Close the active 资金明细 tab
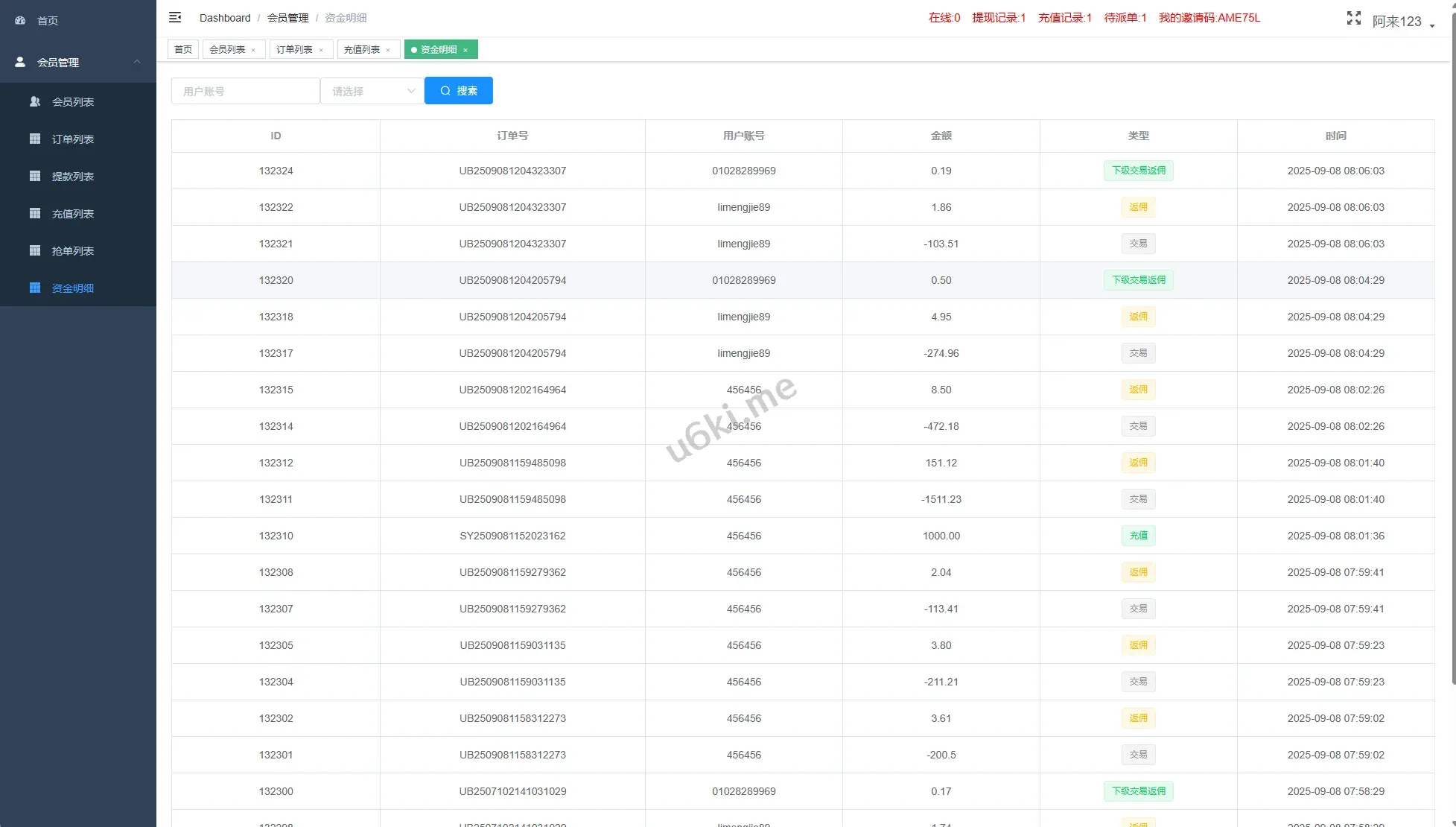The image size is (1456, 827). [465, 50]
